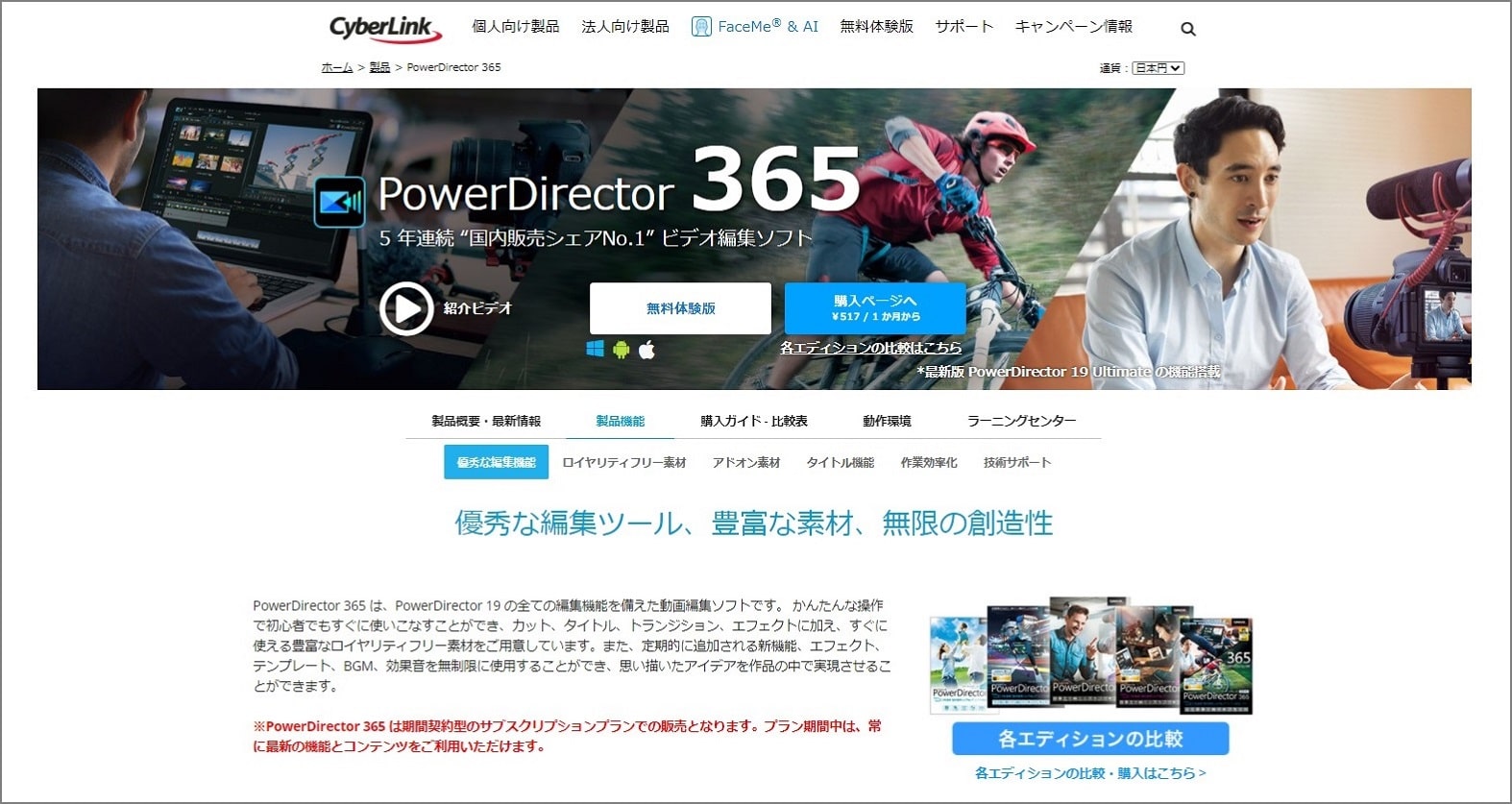Click the Android platform icon
This screenshot has width=1512, height=804.
click(622, 349)
